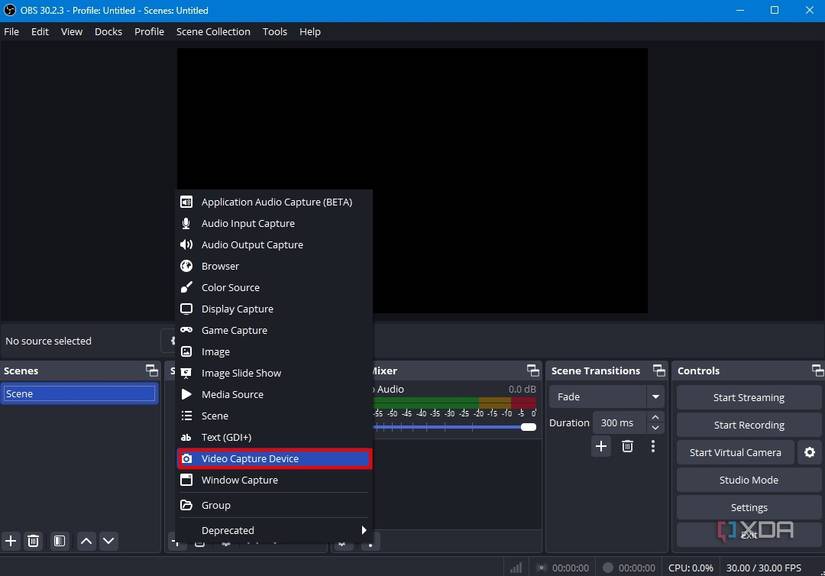Click the Application Audio Capture icon
This screenshot has width=825, height=576.
click(x=186, y=202)
